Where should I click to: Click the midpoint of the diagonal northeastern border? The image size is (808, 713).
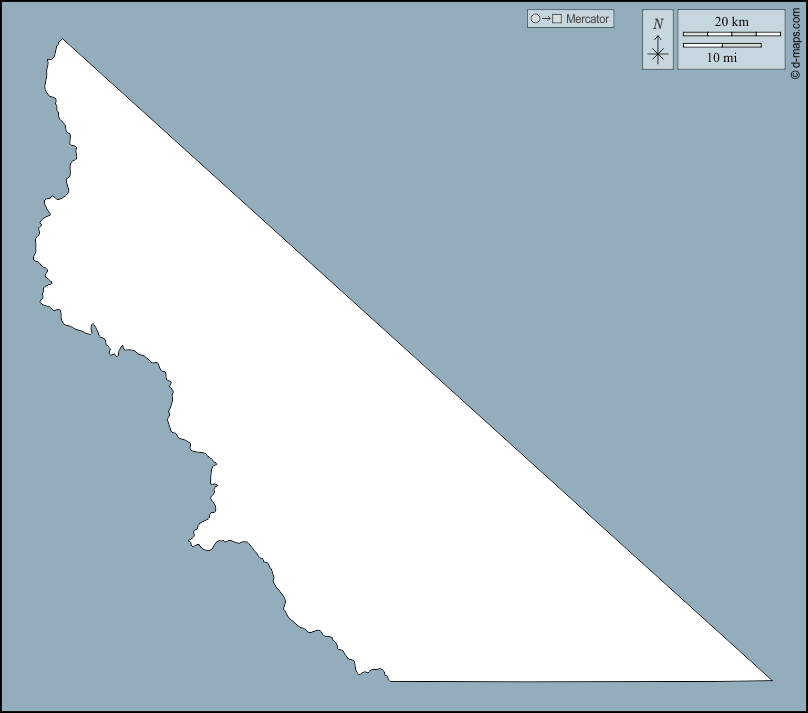click(x=417, y=360)
